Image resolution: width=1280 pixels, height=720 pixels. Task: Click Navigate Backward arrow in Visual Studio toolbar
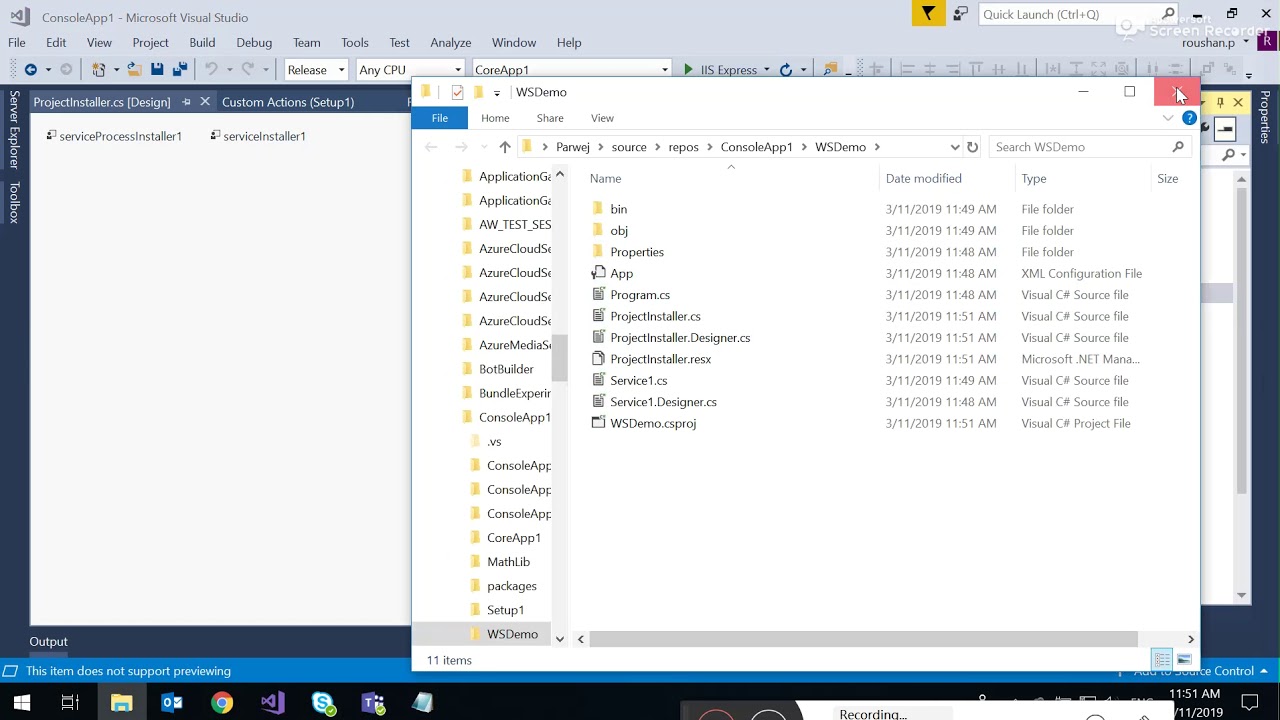tap(31, 70)
